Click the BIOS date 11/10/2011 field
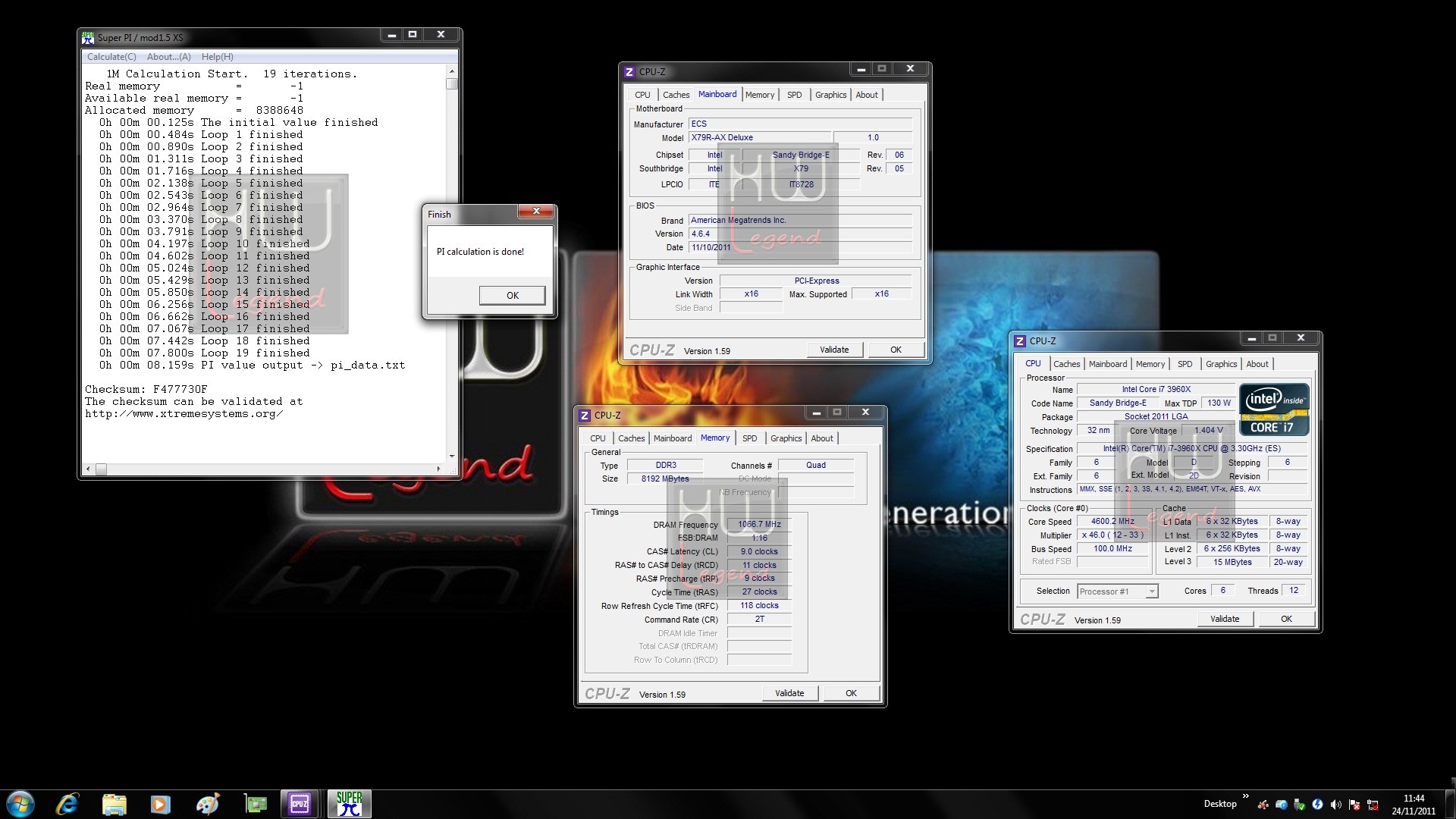The width and height of the screenshot is (1456, 819). [799, 248]
